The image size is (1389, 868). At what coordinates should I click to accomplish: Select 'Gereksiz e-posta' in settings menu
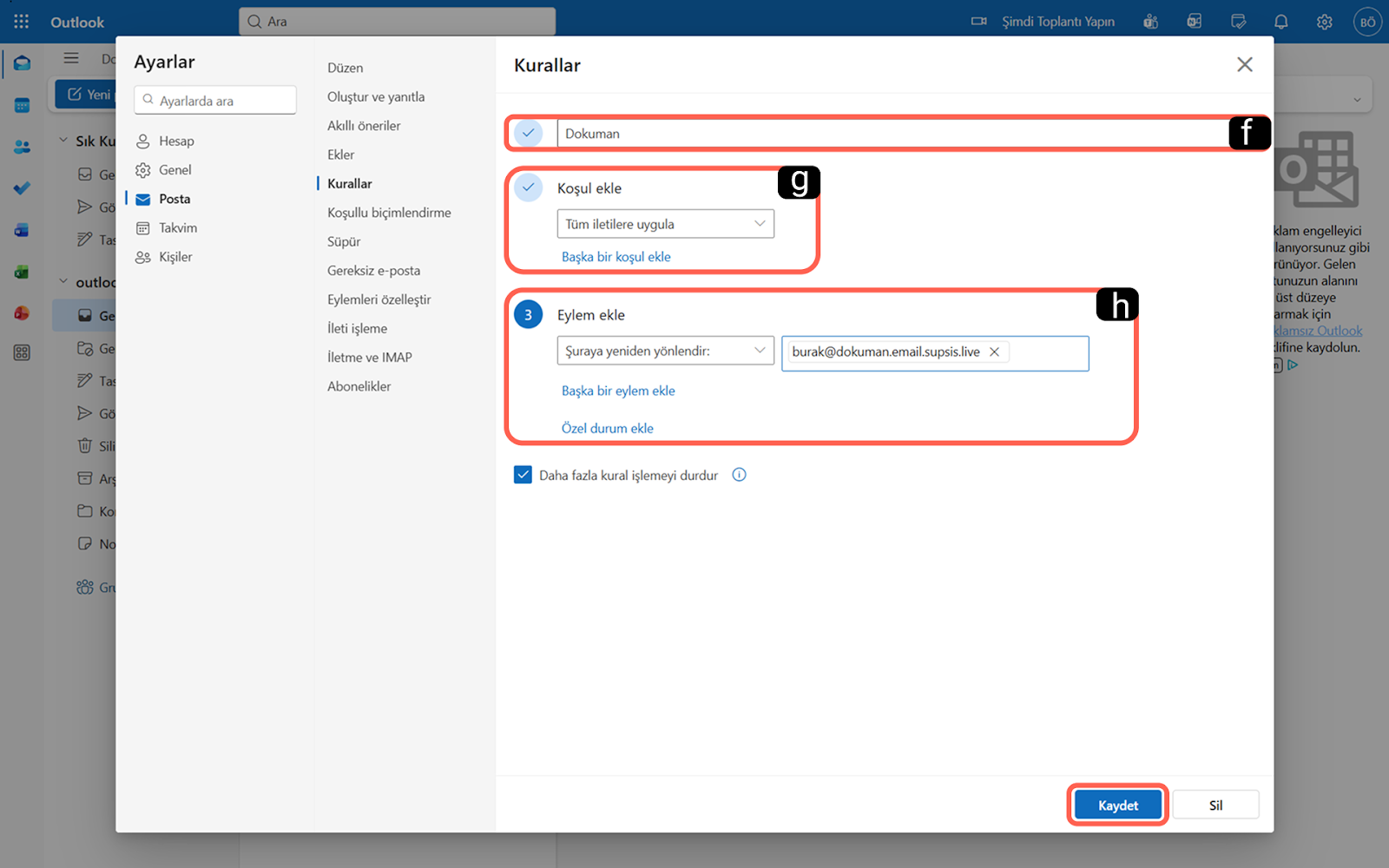(373, 271)
